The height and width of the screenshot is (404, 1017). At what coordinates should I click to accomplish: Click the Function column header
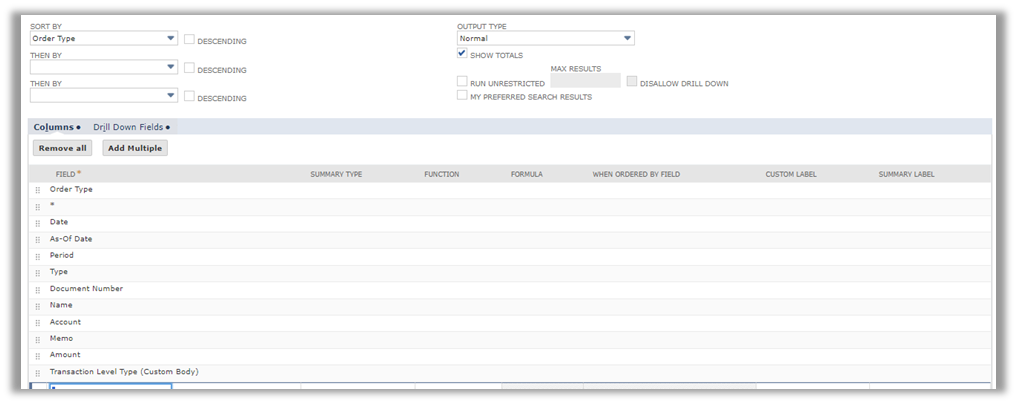442,174
